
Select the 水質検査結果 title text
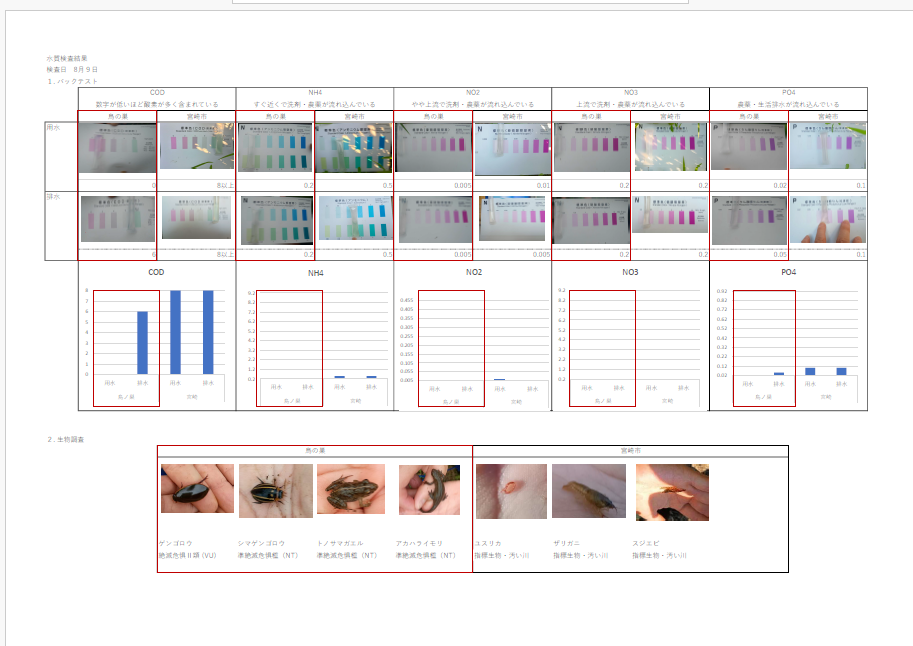pyautogui.click(x=61, y=59)
